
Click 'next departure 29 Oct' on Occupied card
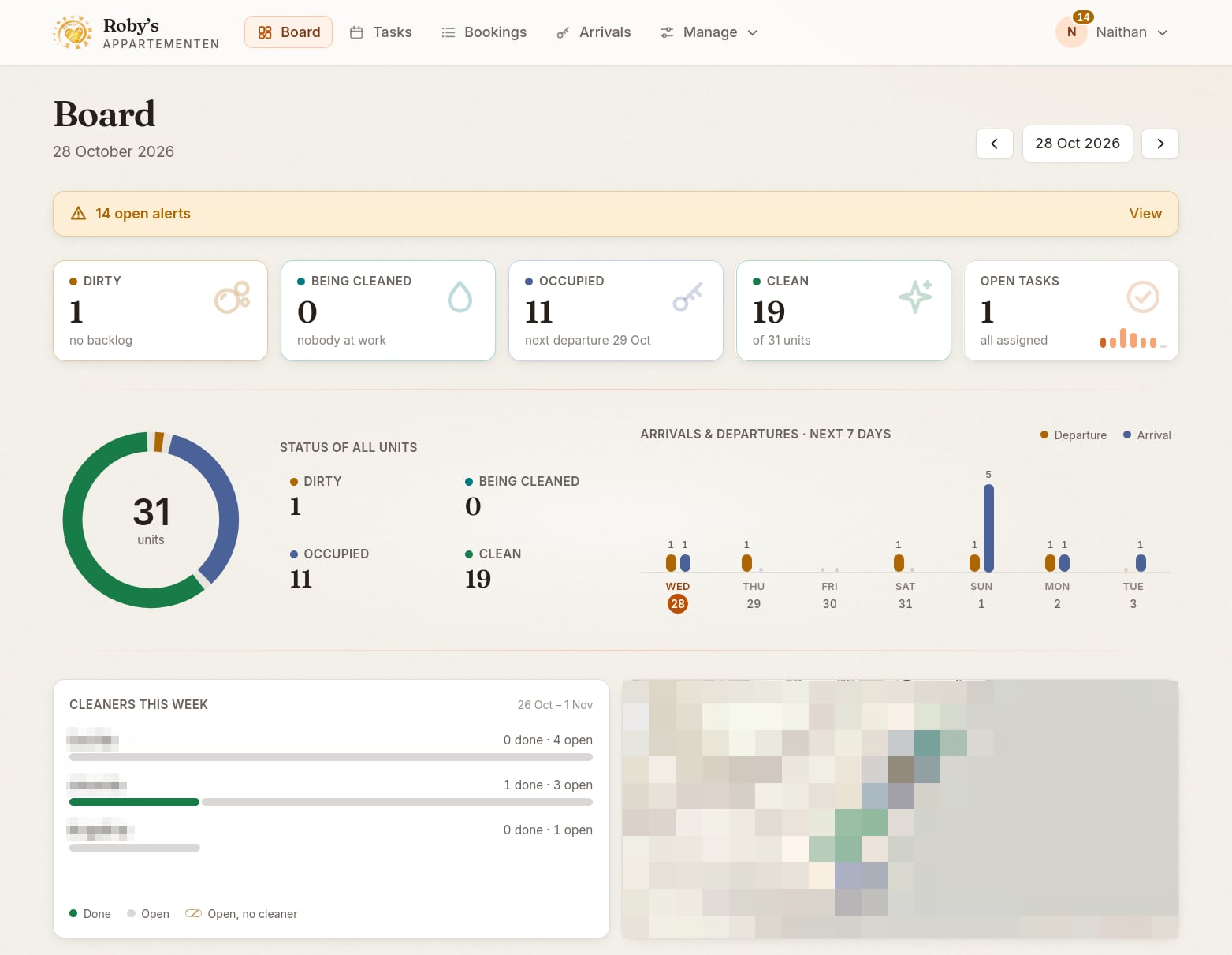click(588, 340)
